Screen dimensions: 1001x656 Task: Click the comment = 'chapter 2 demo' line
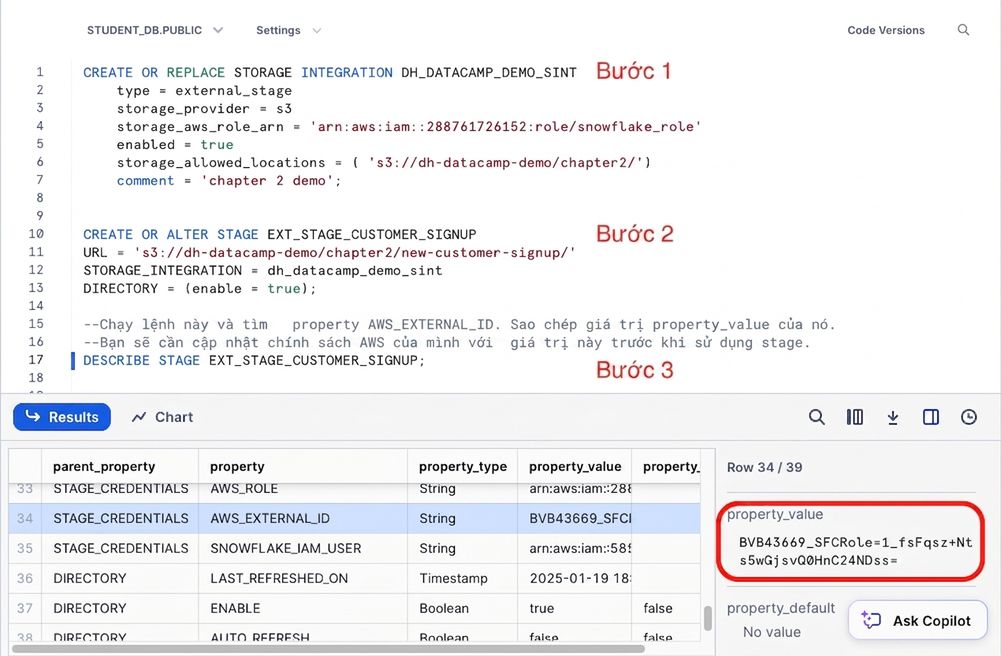229,181
